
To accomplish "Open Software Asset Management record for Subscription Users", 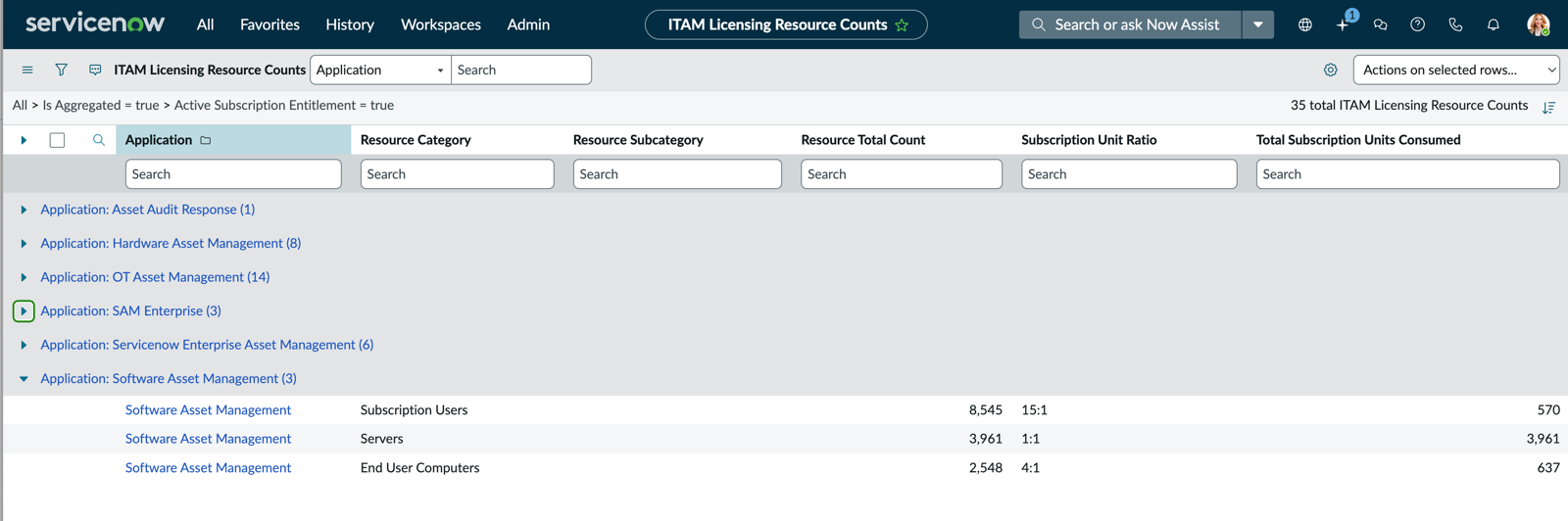I will [208, 409].
